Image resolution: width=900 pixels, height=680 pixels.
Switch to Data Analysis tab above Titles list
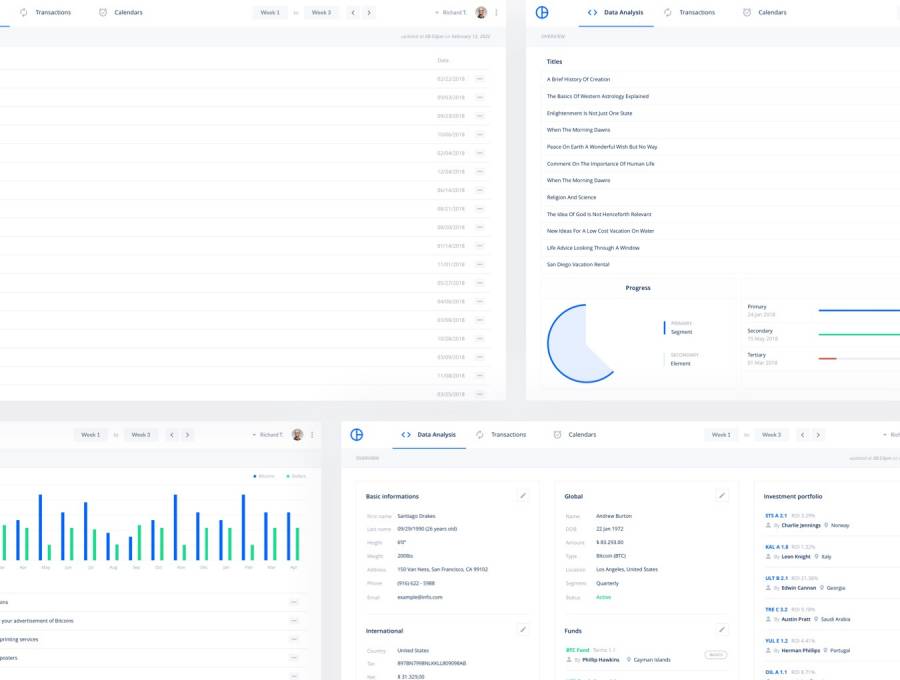(x=616, y=13)
